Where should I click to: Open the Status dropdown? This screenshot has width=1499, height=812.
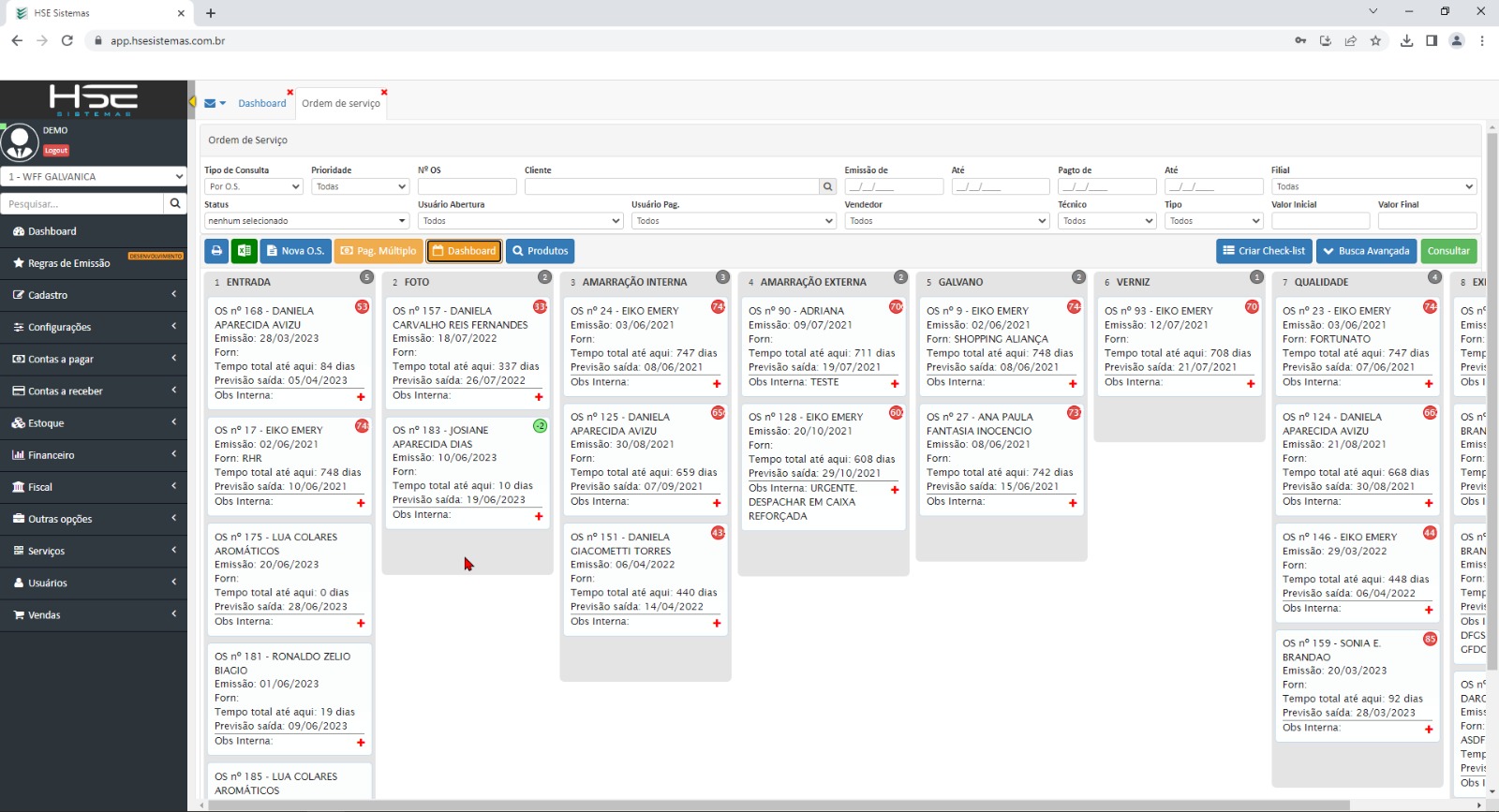click(x=306, y=221)
